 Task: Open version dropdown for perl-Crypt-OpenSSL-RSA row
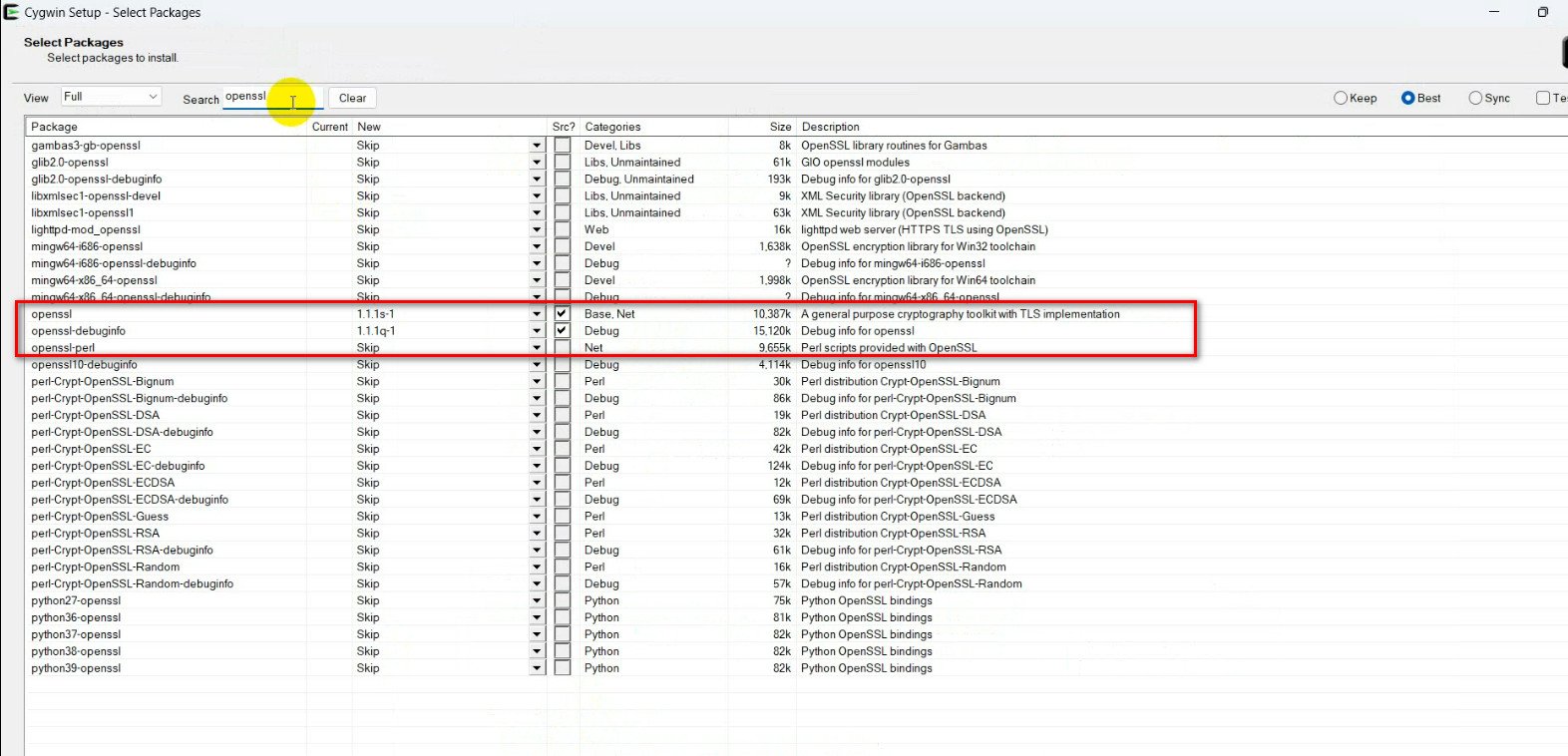click(x=537, y=533)
